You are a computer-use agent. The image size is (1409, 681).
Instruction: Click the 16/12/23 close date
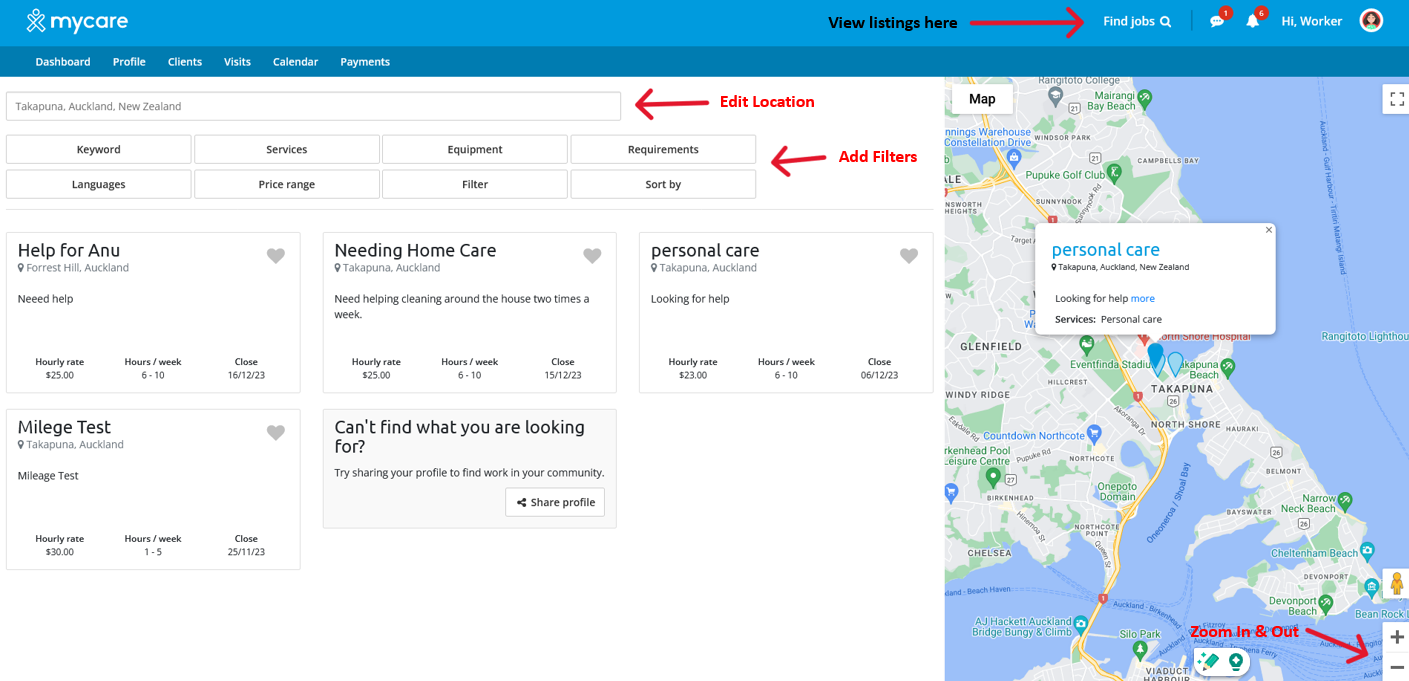pyautogui.click(x=246, y=375)
